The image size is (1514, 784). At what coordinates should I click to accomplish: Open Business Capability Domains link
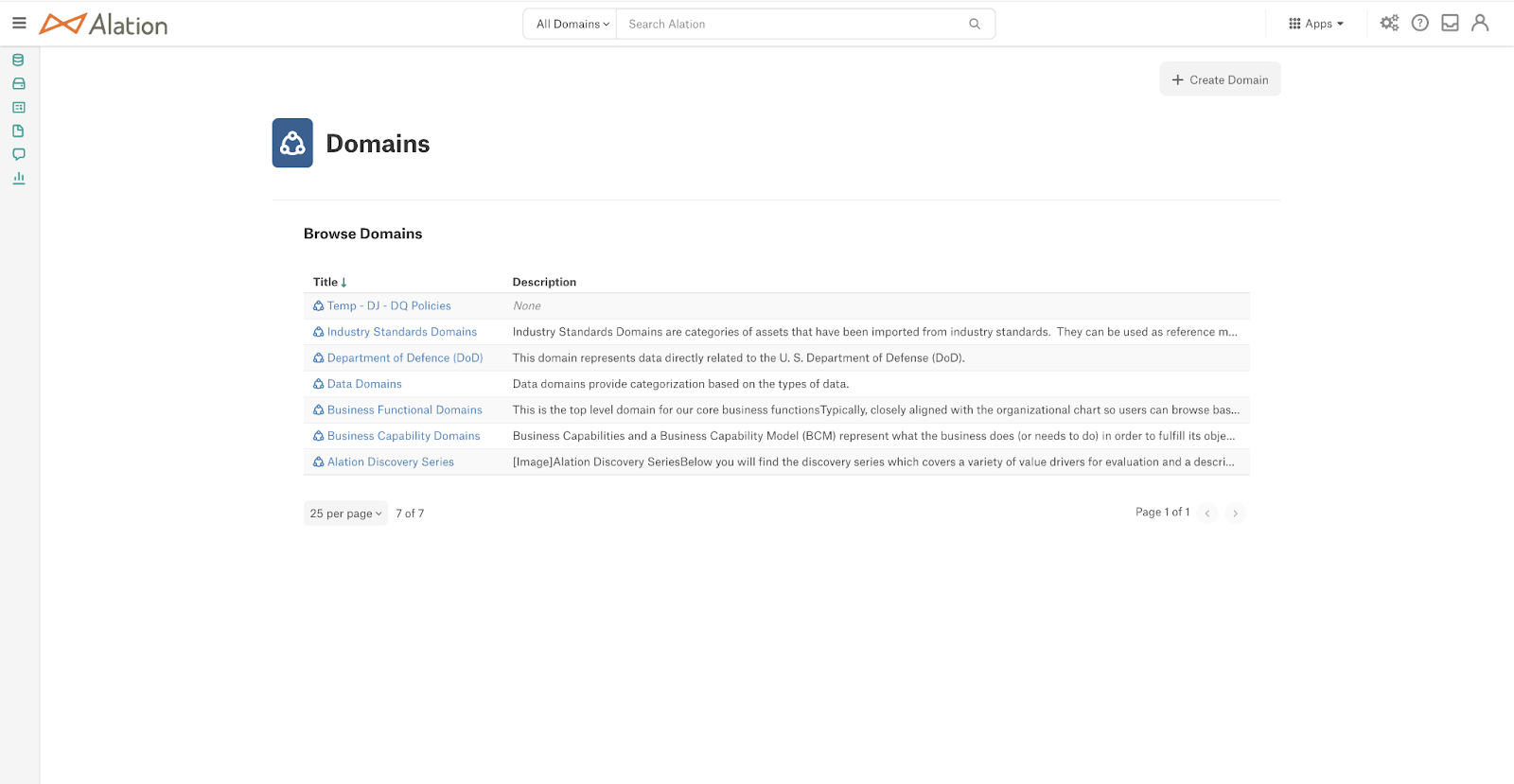pyautogui.click(x=404, y=436)
